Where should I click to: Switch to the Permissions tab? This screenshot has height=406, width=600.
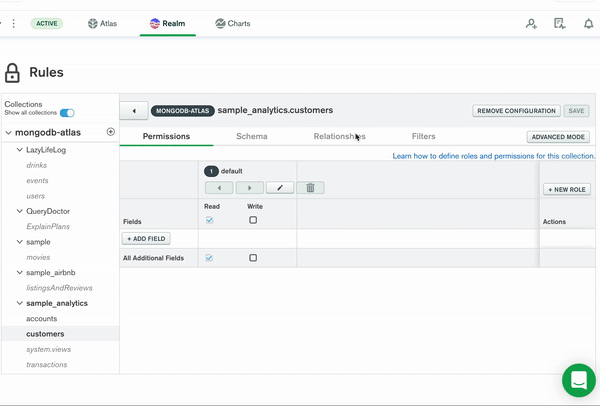166,137
